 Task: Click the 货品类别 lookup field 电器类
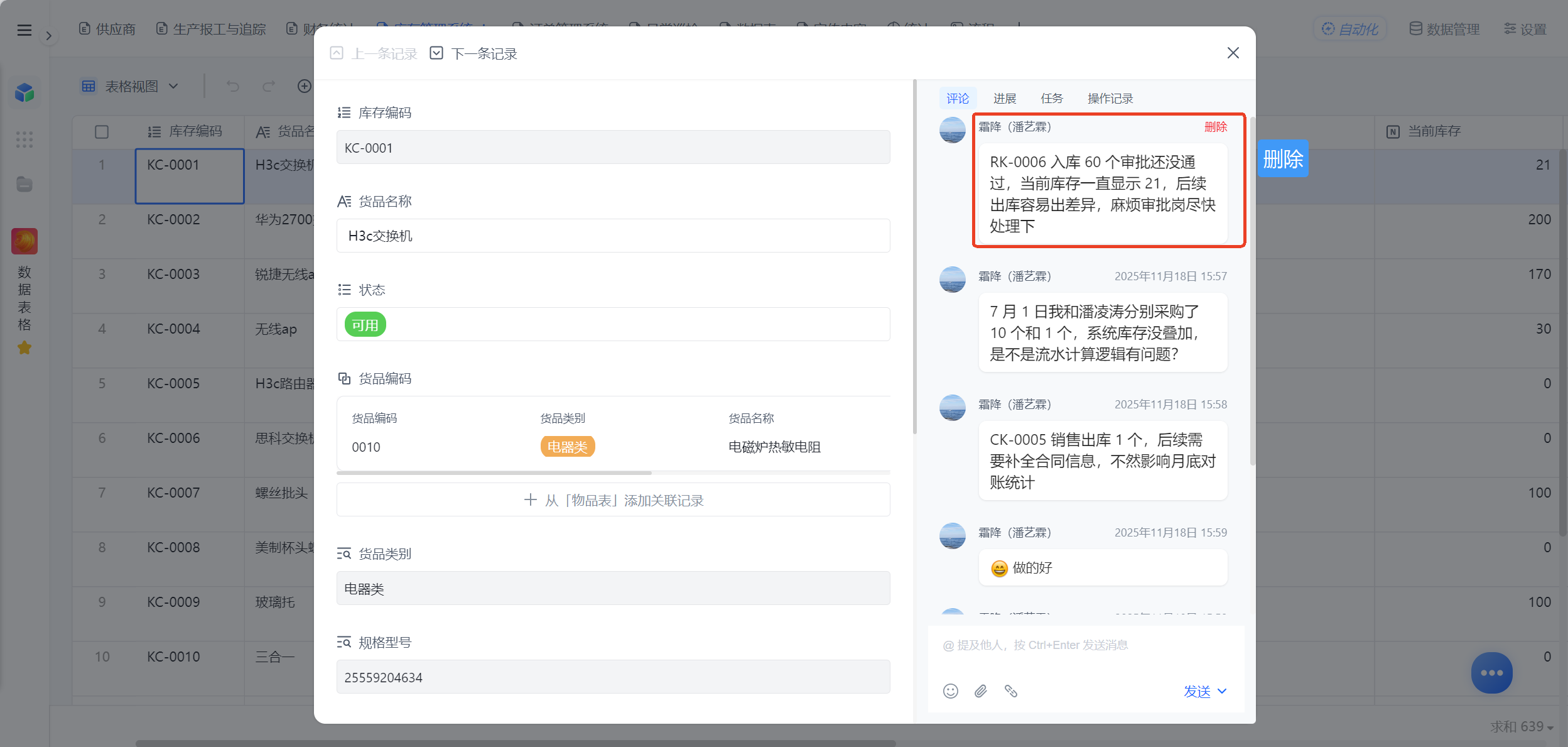click(x=613, y=588)
